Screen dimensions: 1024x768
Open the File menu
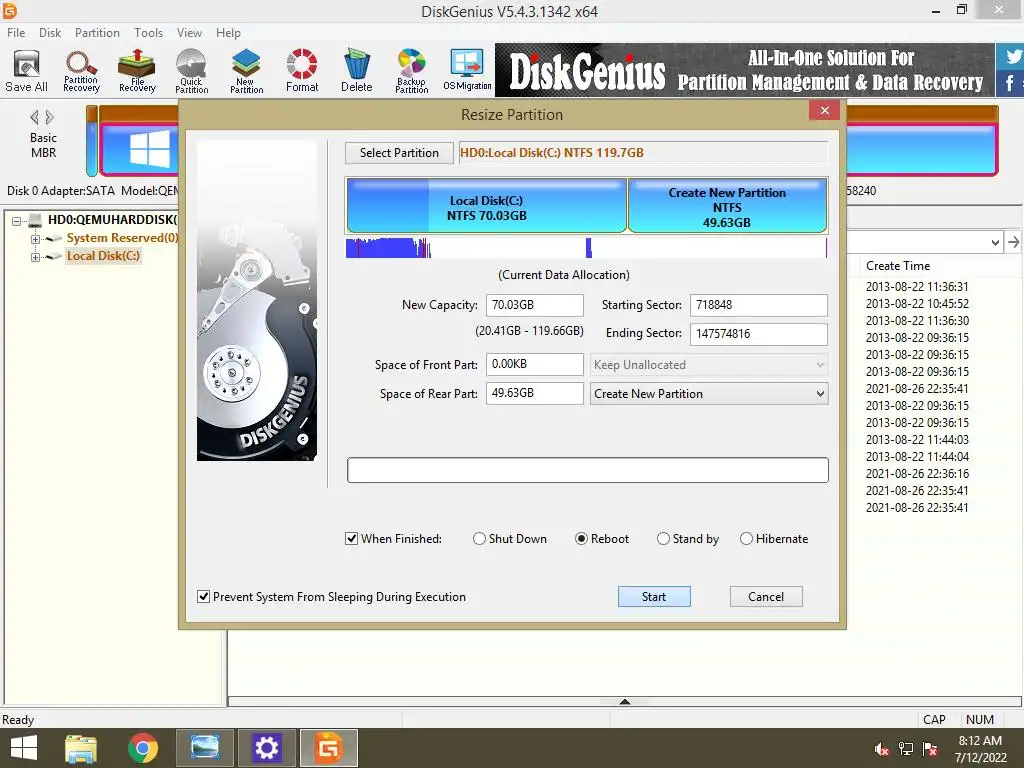click(16, 33)
